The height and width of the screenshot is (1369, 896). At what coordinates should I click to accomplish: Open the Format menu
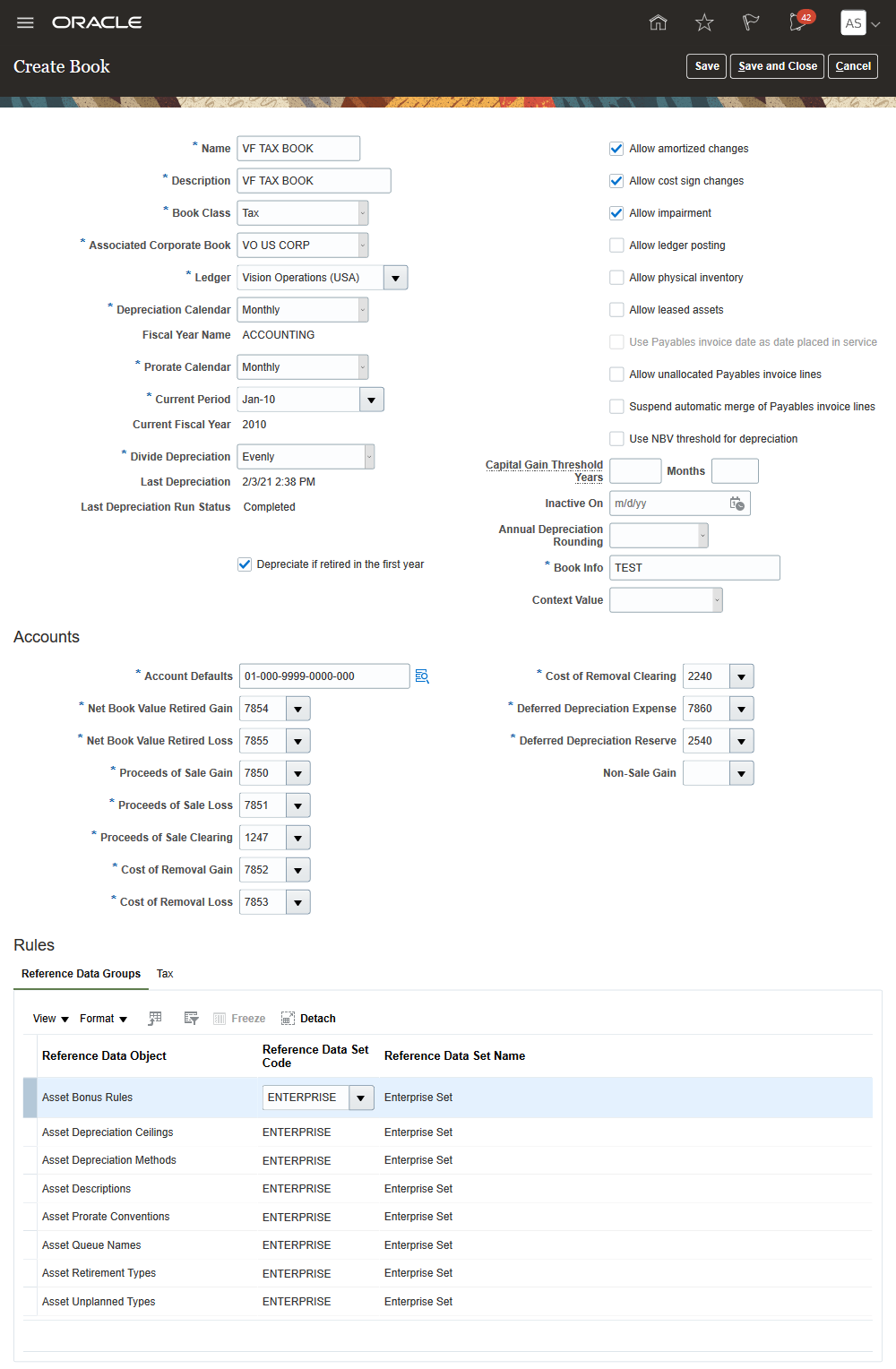103,1019
